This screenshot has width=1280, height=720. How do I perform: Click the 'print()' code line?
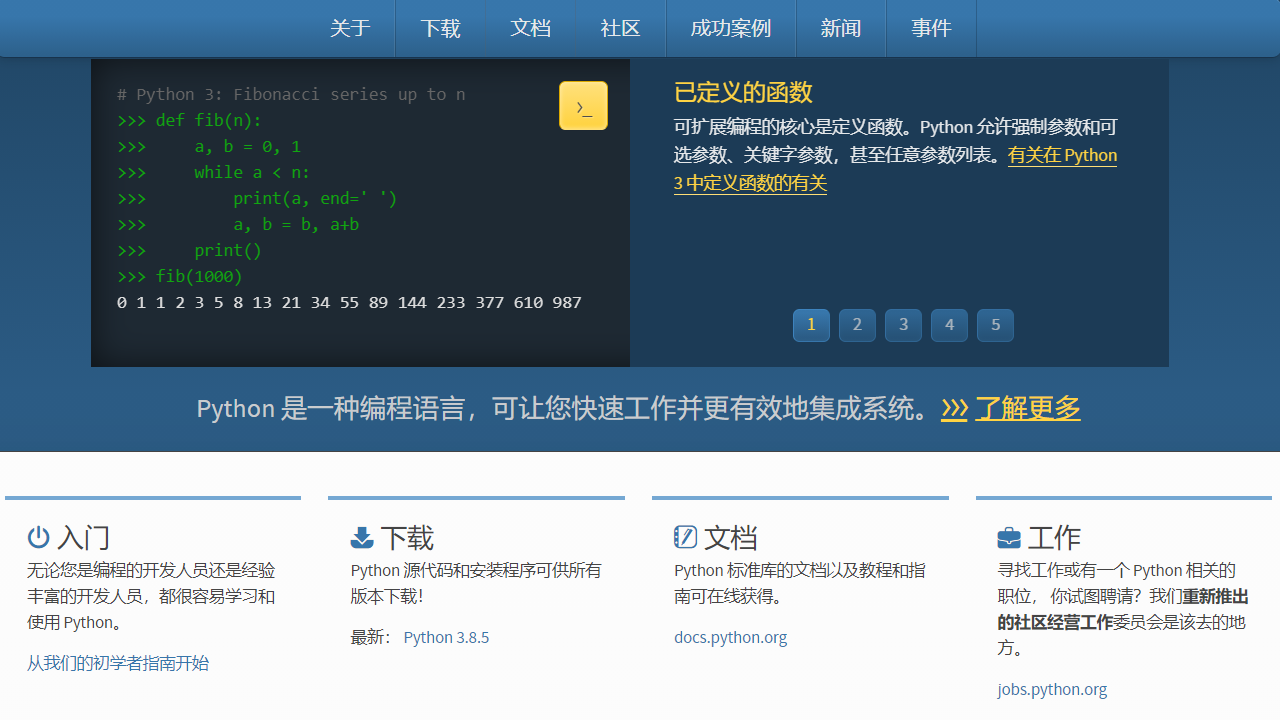189,250
